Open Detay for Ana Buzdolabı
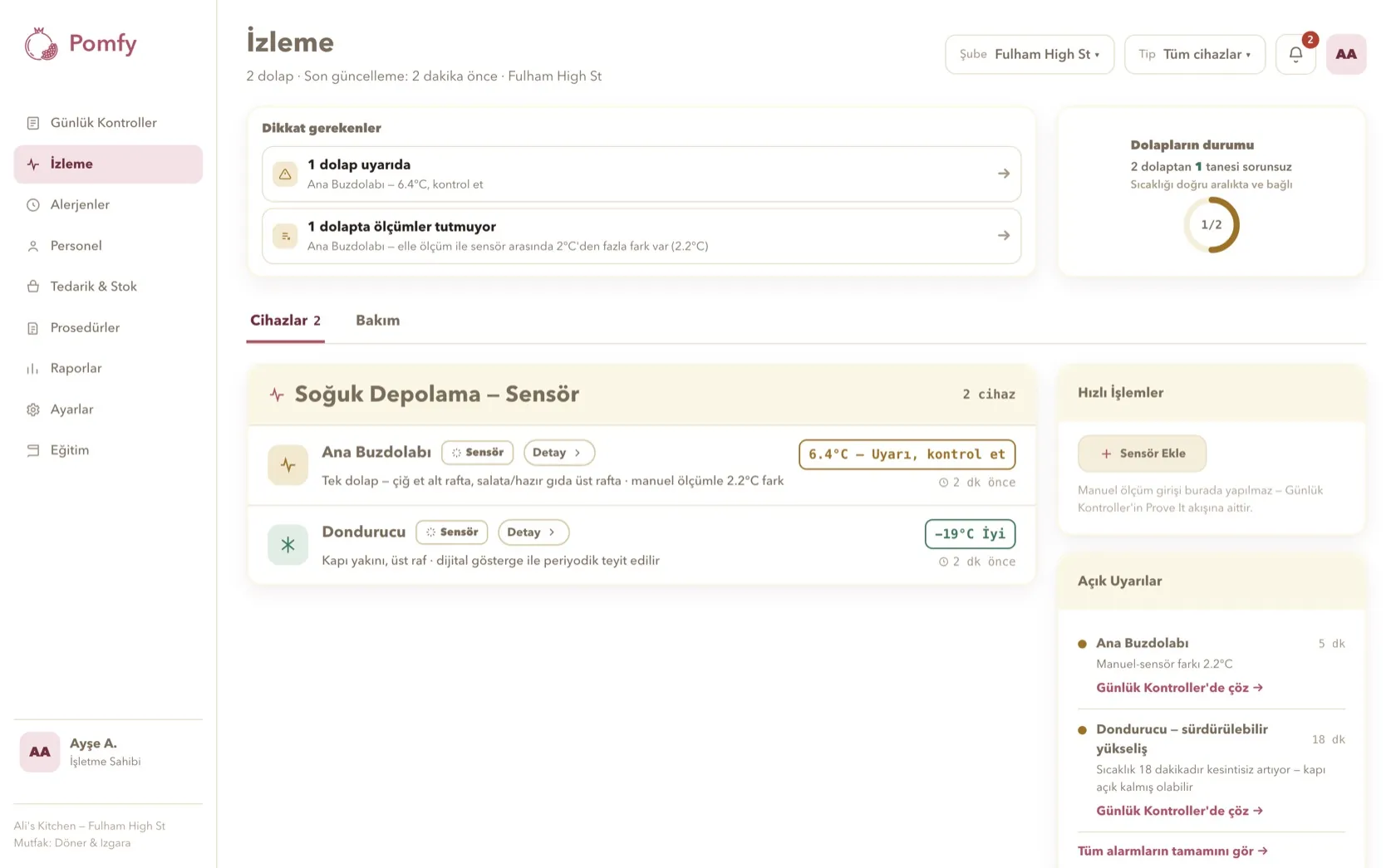This screenshot has height=868, width=1396. [x=558, y=453]
